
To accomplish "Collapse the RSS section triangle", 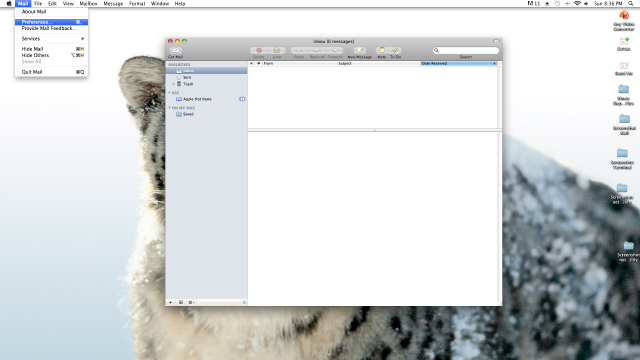I will [x=169, y=93].
